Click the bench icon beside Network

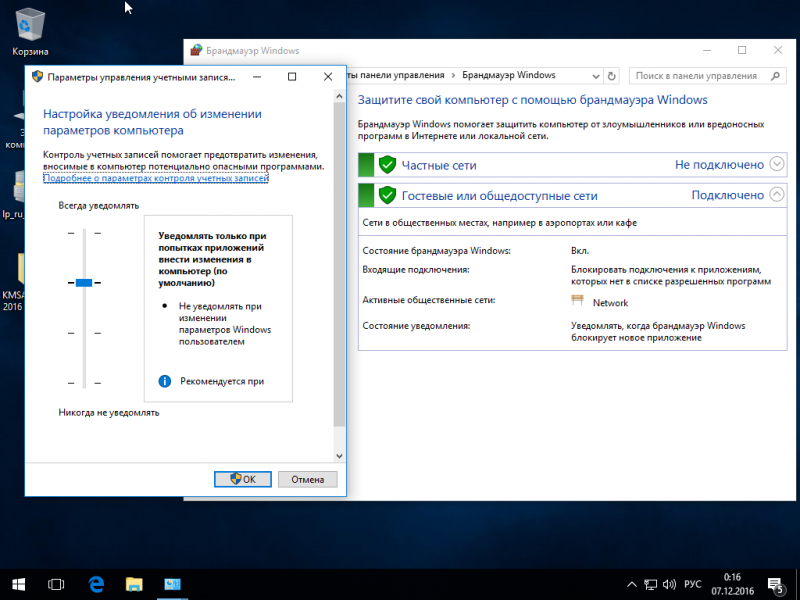577,300
